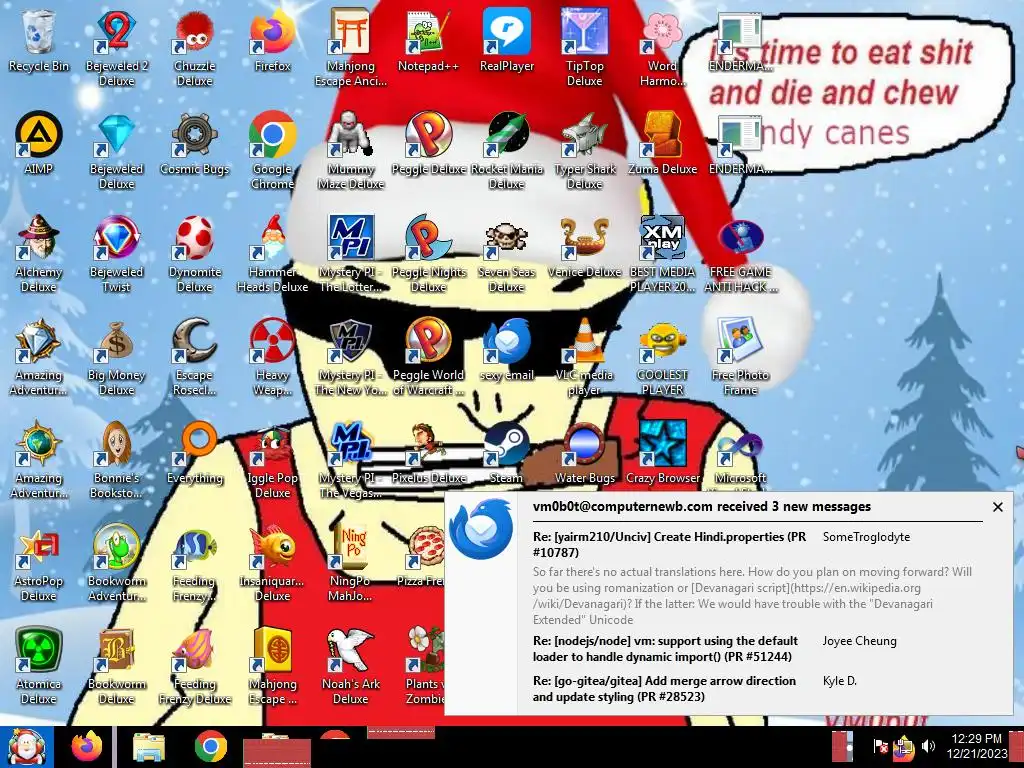The image size is (1024, 768).
Task: Launch Free Photo Frame shortcut
Action: [x=741, y=356]
